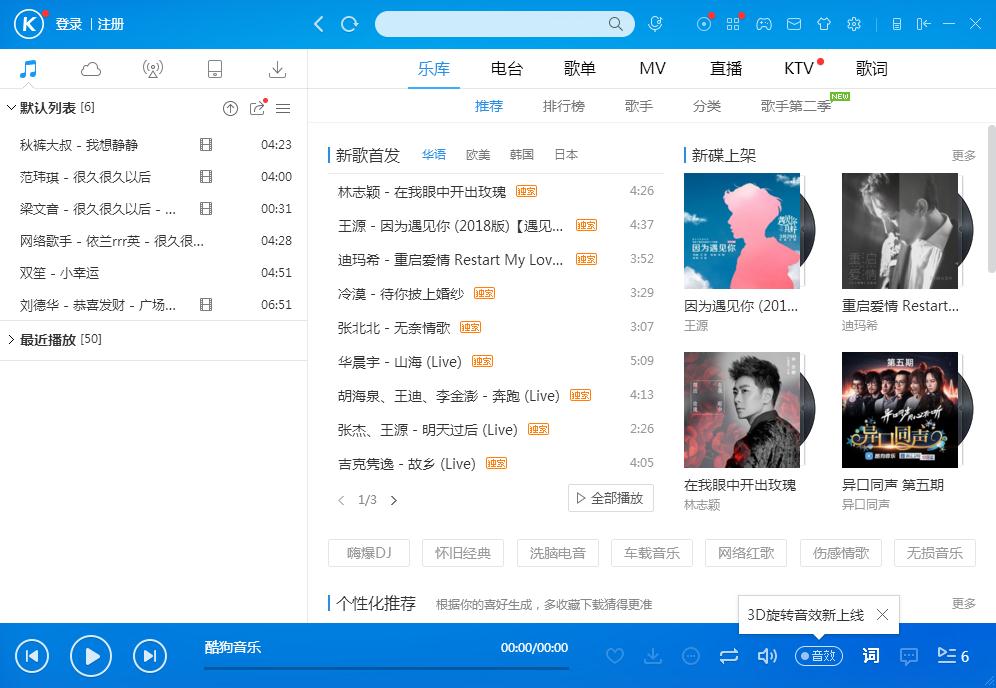The width and height of the screenshot is (996, 688).
Task: Open the 歌手 sub-tab
Action: (638, 106)
